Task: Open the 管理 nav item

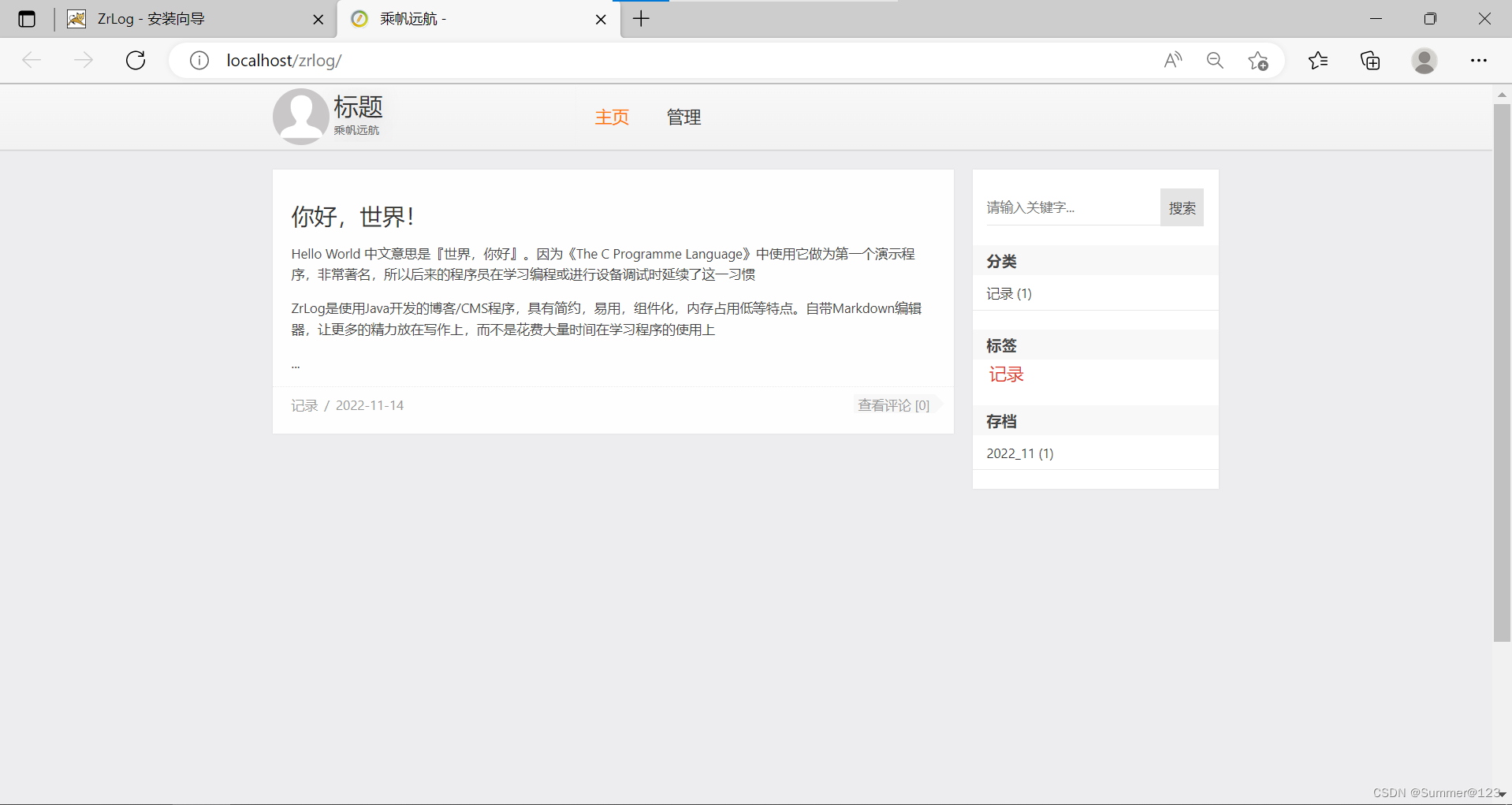Action: pos(684,117)
